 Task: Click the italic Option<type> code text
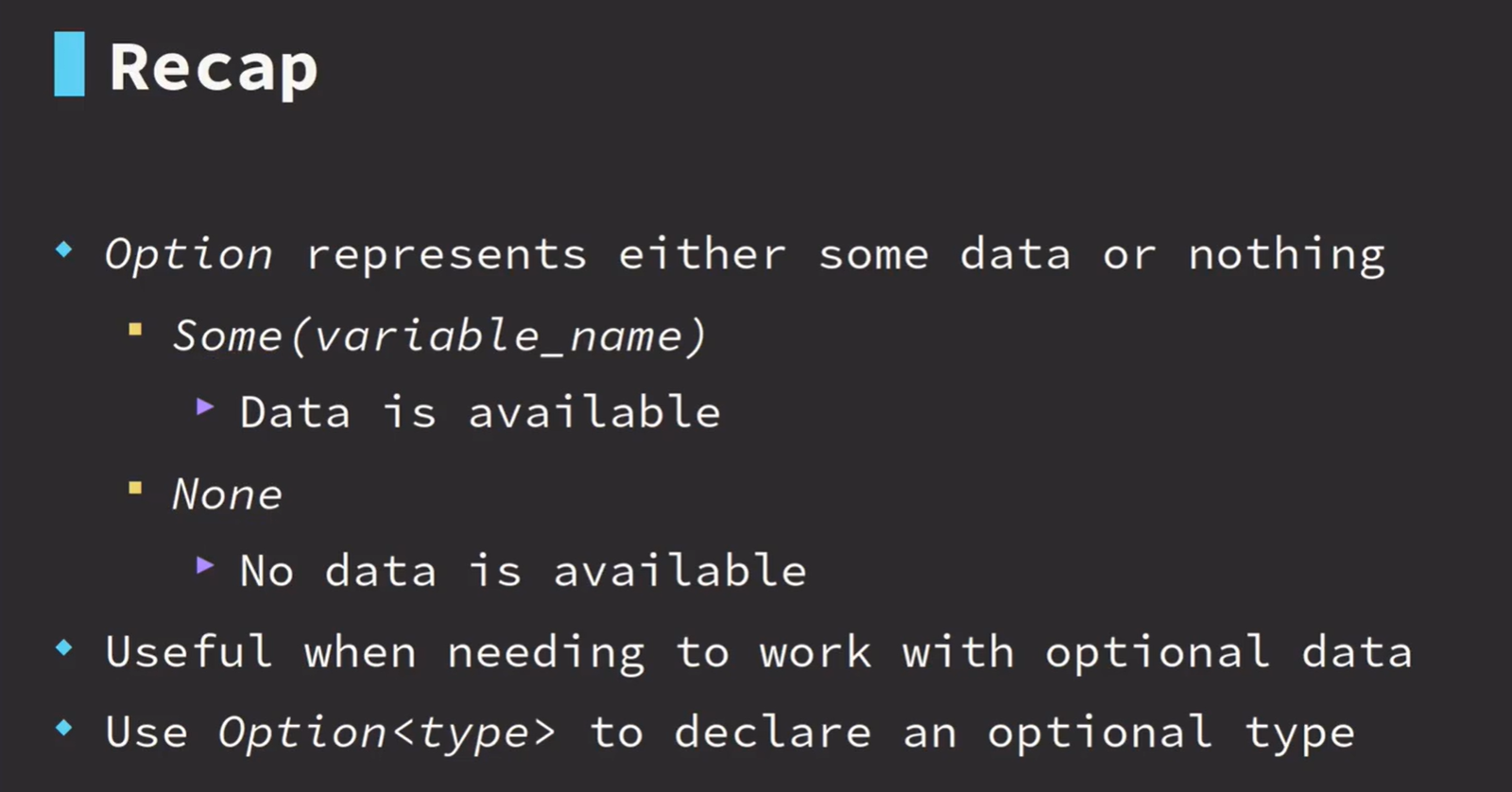(387, 733)
